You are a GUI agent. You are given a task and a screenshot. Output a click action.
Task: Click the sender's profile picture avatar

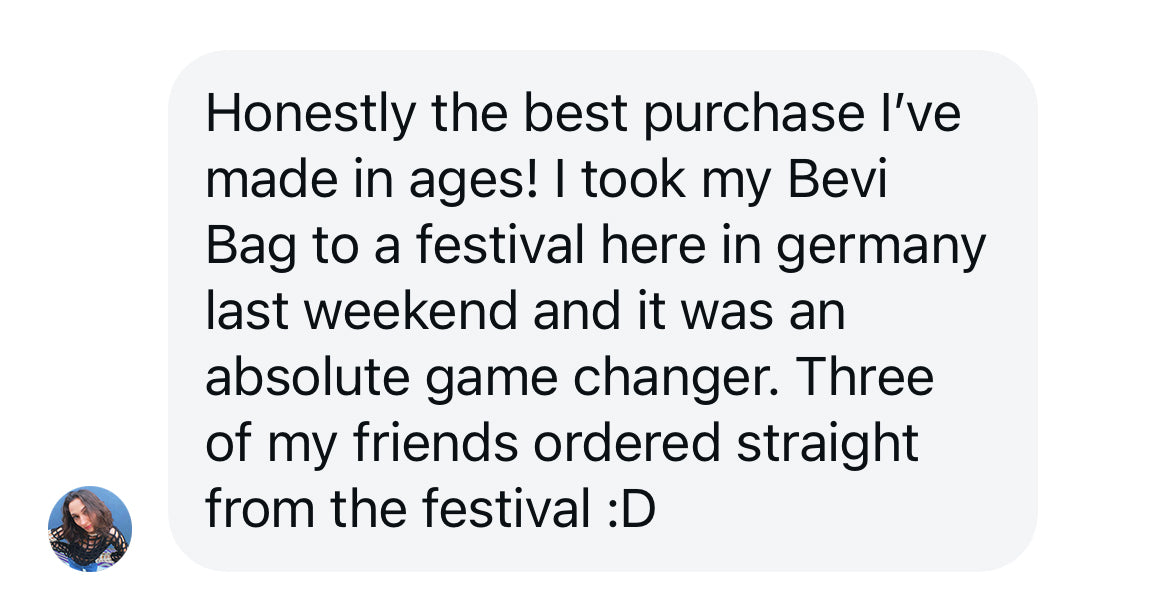(90, 528)
